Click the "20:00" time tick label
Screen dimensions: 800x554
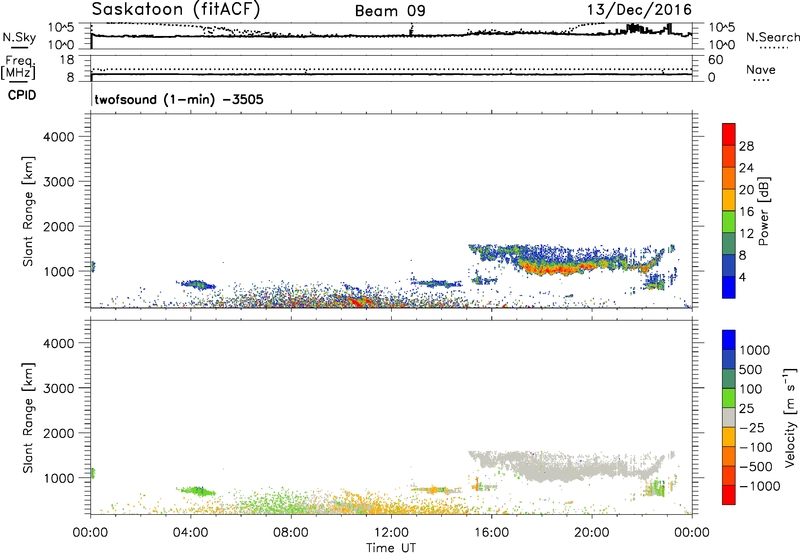click(591, 533)
